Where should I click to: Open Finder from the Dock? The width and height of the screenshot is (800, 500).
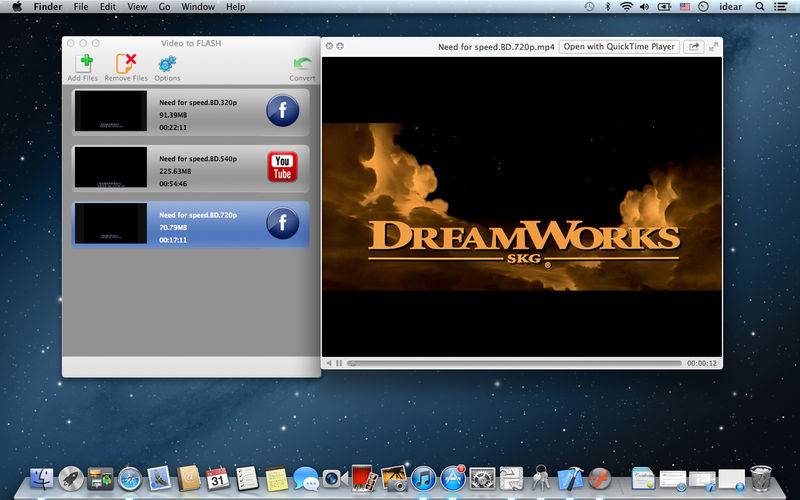pos(41,479)
